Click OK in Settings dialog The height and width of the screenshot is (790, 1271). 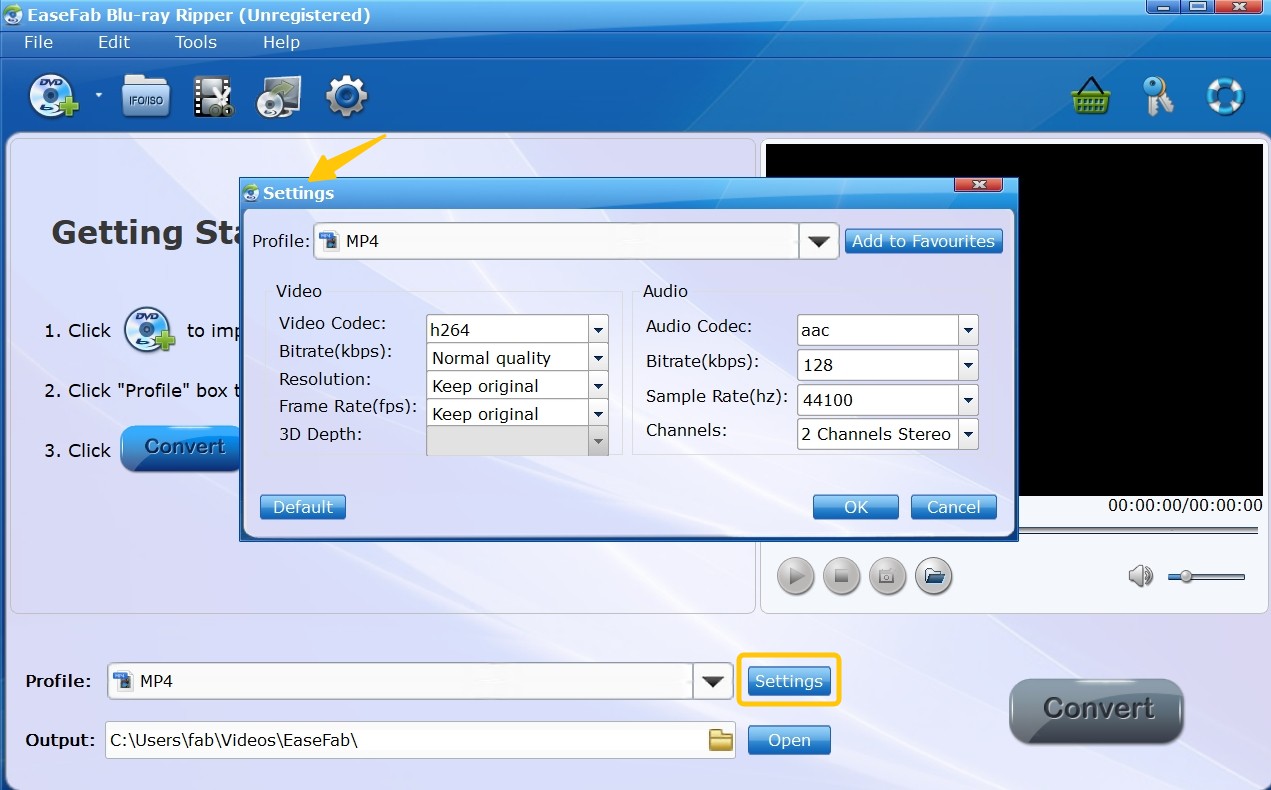[x=856, y=507]
